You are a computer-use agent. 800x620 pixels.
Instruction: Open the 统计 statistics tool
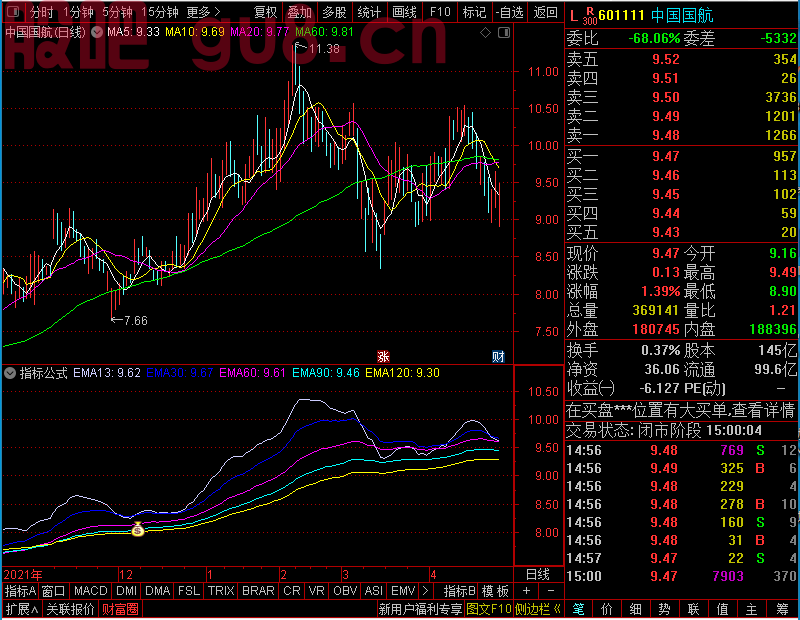pyautogui.click(x=369, y=12)
